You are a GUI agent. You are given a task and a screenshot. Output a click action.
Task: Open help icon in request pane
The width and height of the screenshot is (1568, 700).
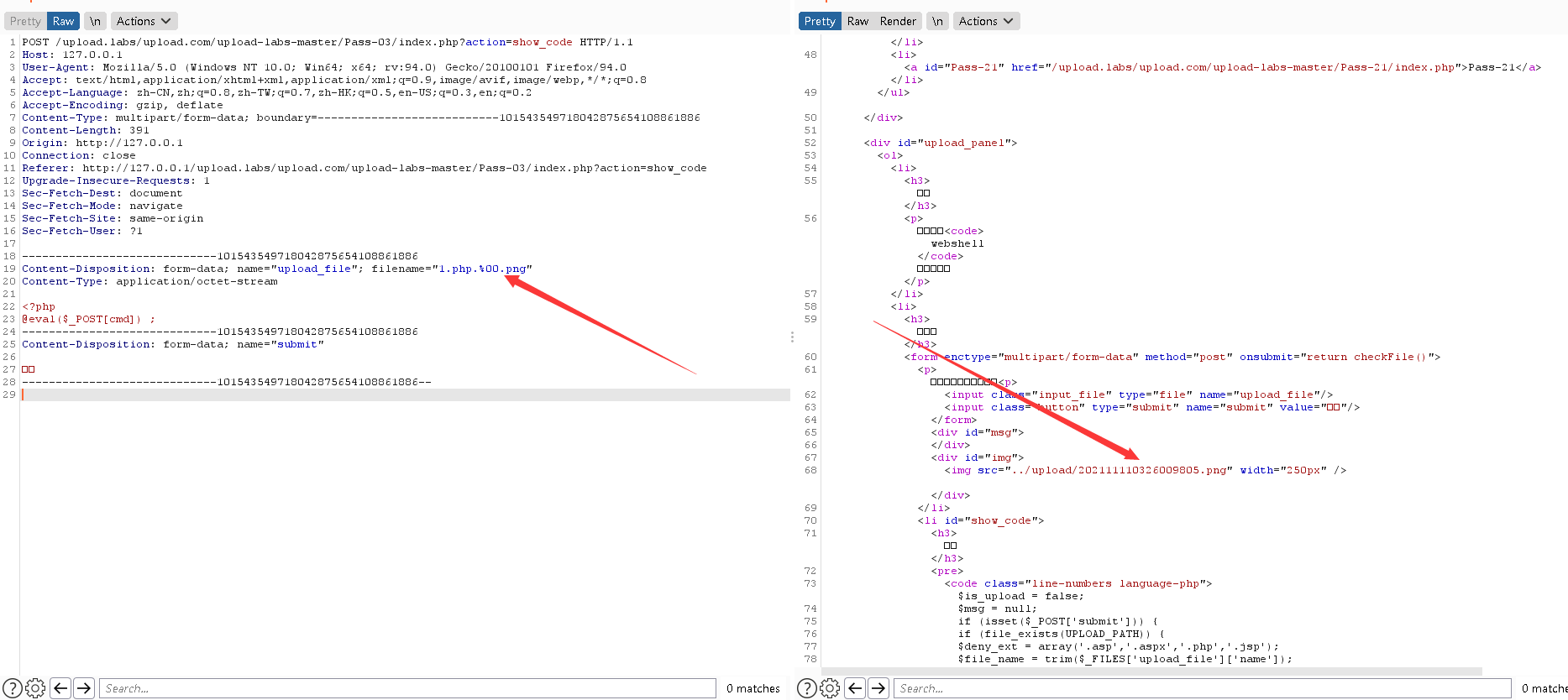coord(12,688)
